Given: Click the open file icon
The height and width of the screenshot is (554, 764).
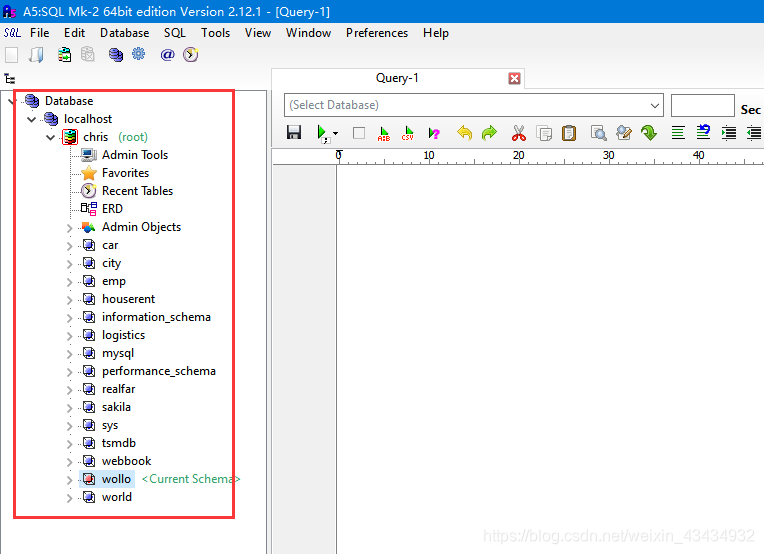Looking at the screenshot, I should click(x=37, y=55).
